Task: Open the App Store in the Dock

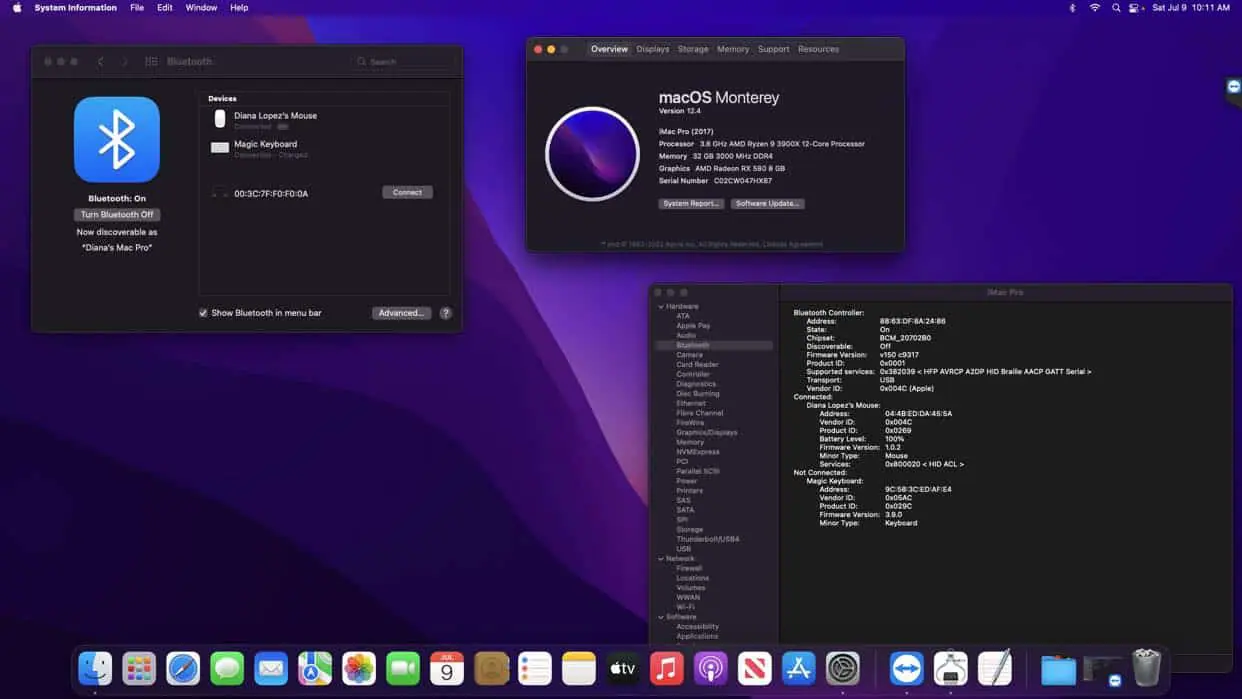Action: (799, 668)
